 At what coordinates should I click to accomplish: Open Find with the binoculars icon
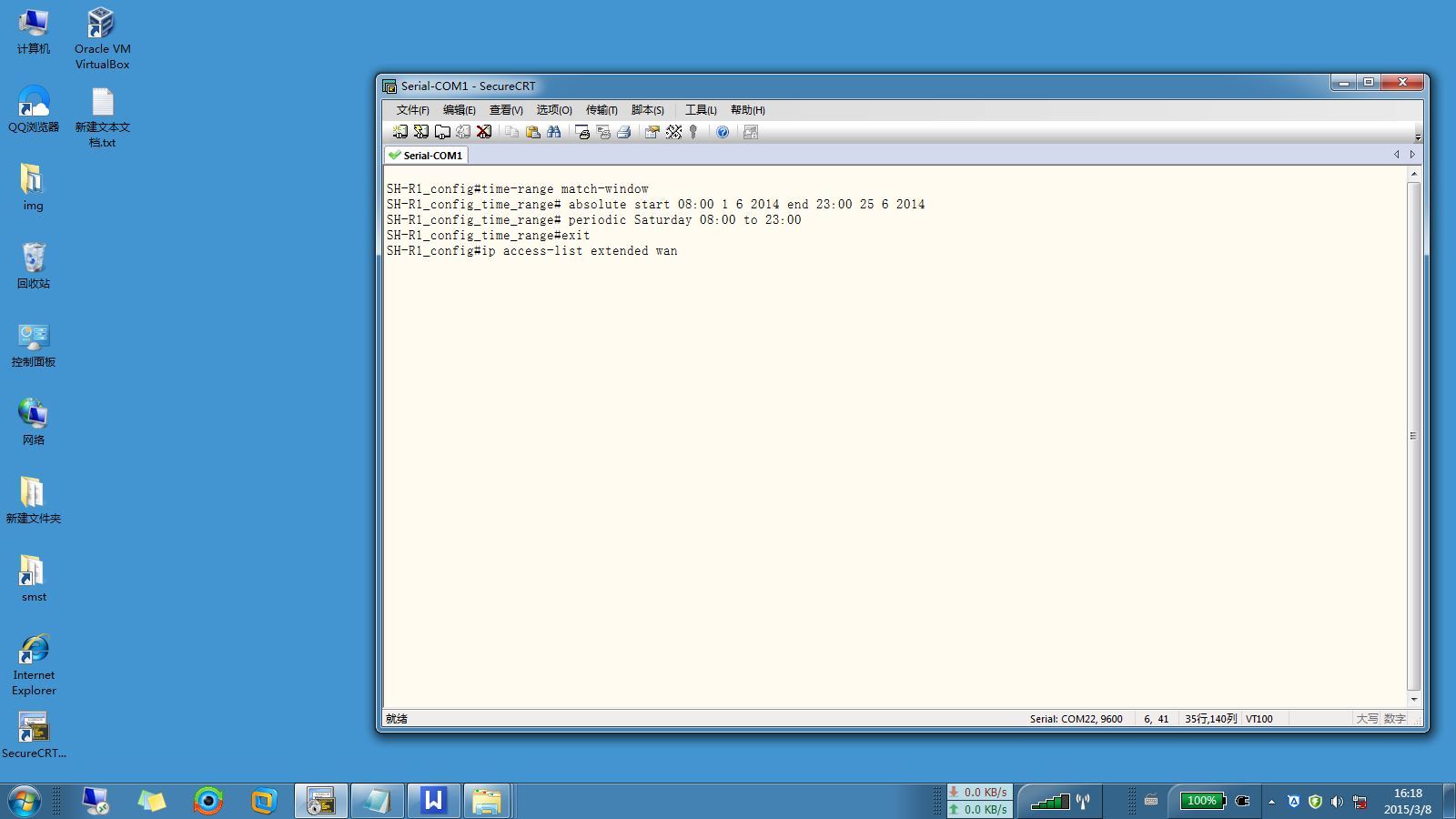(x=553, y=132)
